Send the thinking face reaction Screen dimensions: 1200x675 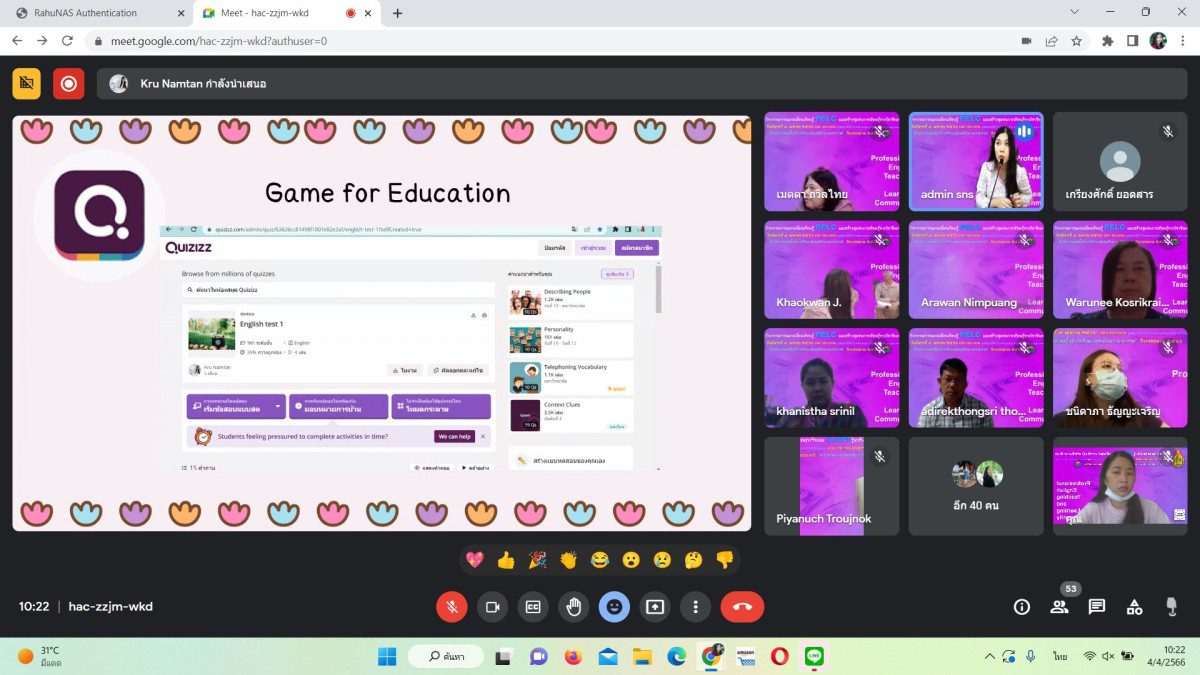click(693, 560)
